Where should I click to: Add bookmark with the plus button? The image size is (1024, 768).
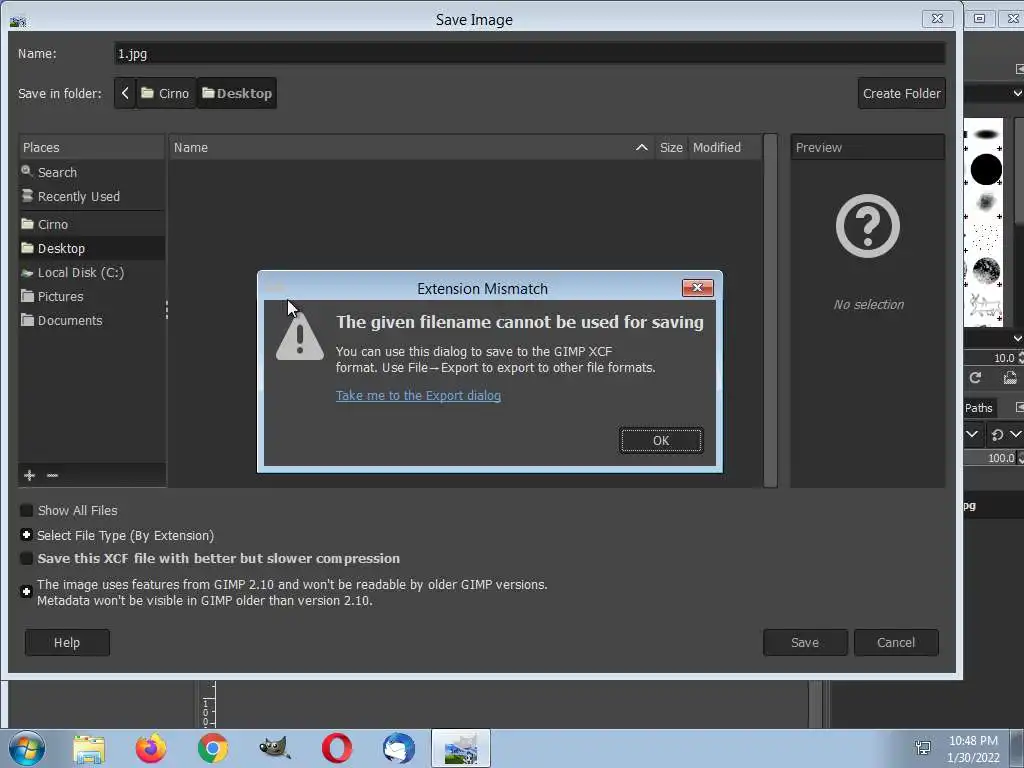pyautogui.click(x=29, y=475)
